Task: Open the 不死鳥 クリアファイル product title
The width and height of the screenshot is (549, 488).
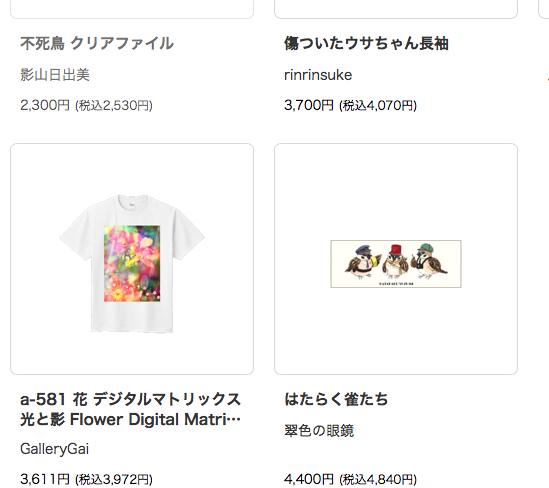Action: 97,44
